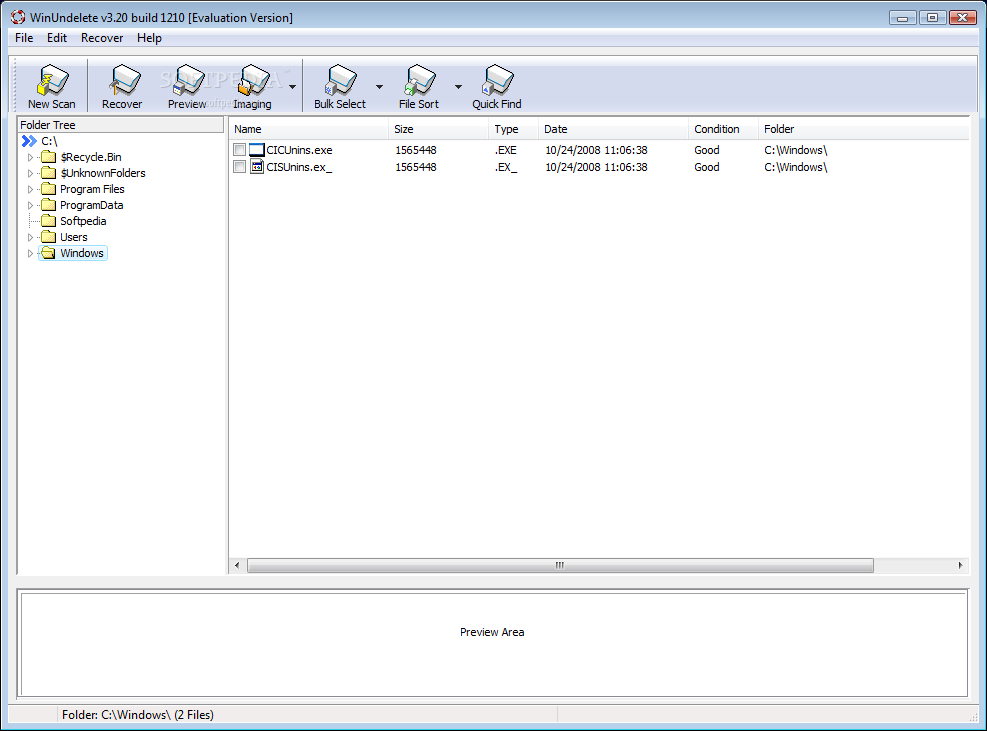Start a New Scan from the toolbar
Screen dimensions: 987x731
click(52, 86)
